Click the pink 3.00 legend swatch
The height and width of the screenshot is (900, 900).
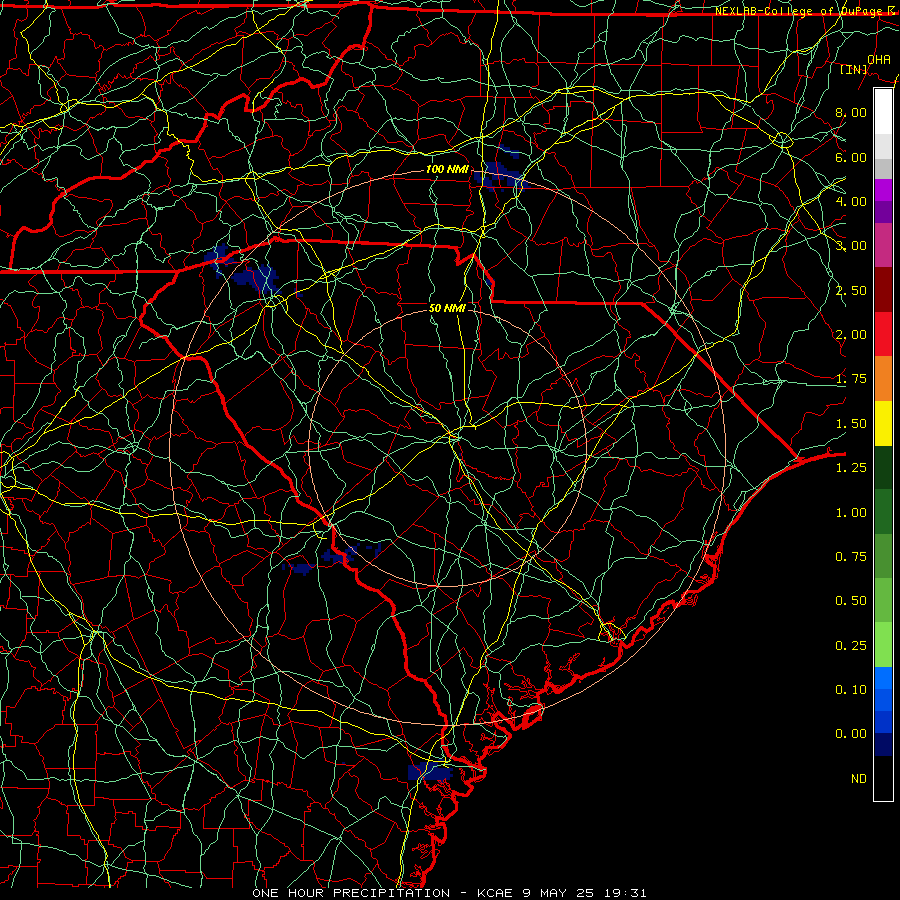pyautogui.click(x=883, y=245)
